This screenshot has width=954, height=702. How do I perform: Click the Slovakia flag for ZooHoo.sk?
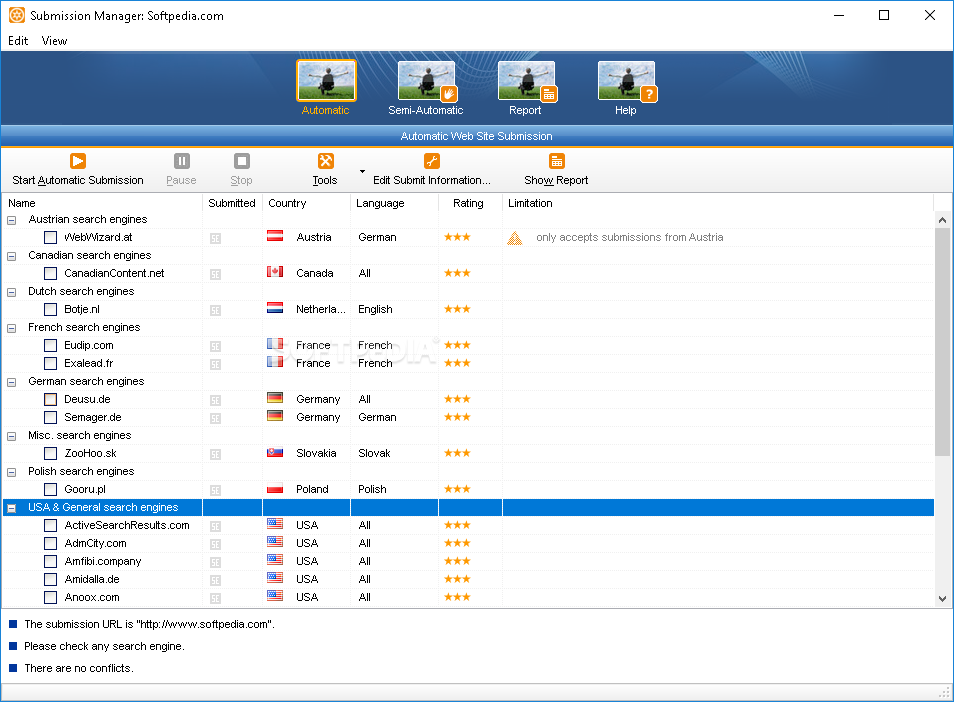tap(275, 452)
